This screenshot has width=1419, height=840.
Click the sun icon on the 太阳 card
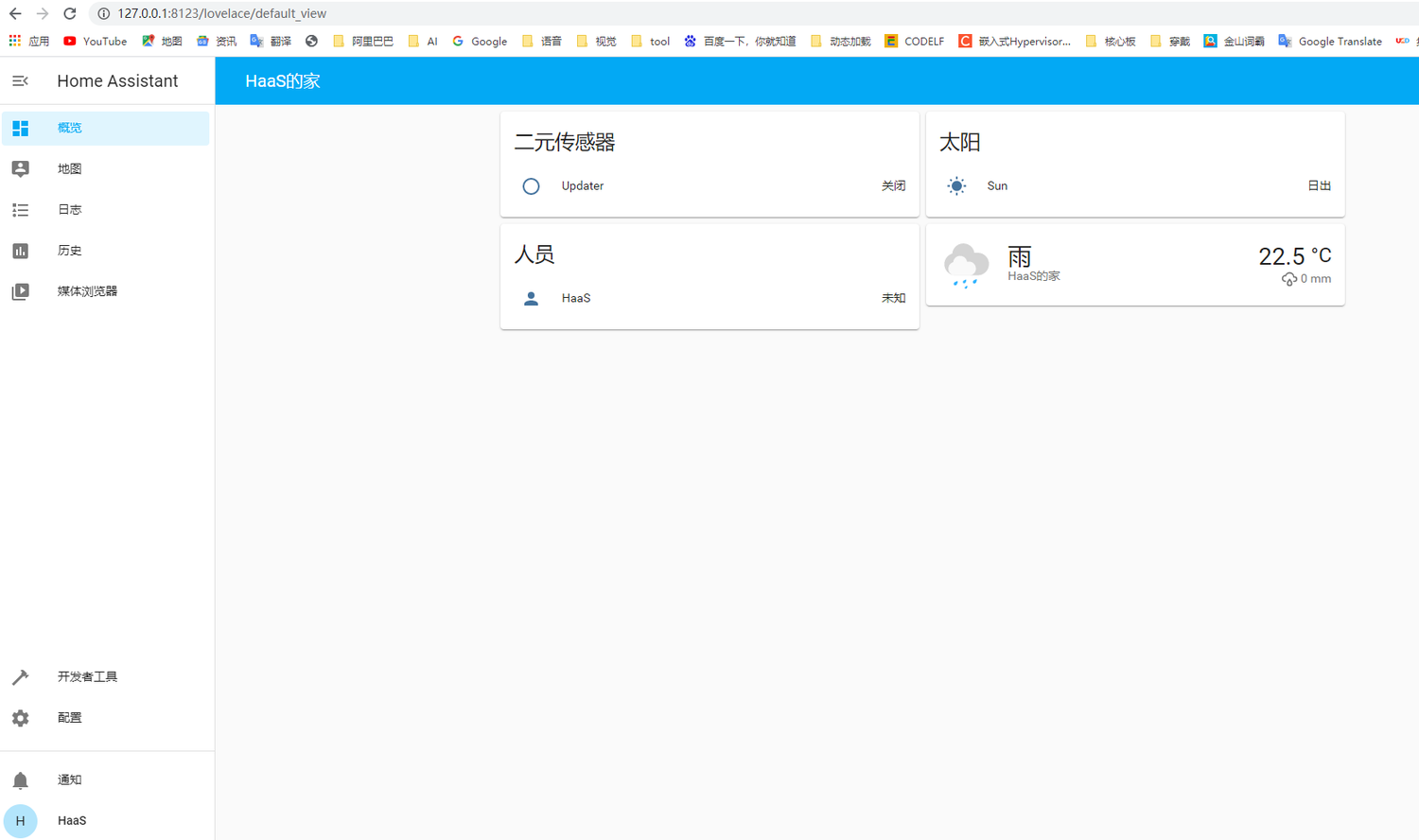point(956,185)
